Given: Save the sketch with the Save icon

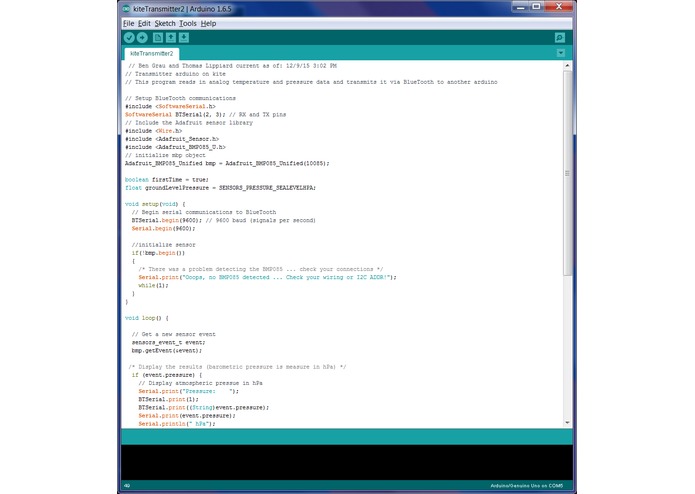Looking at the screenshot, I should 184,38.
